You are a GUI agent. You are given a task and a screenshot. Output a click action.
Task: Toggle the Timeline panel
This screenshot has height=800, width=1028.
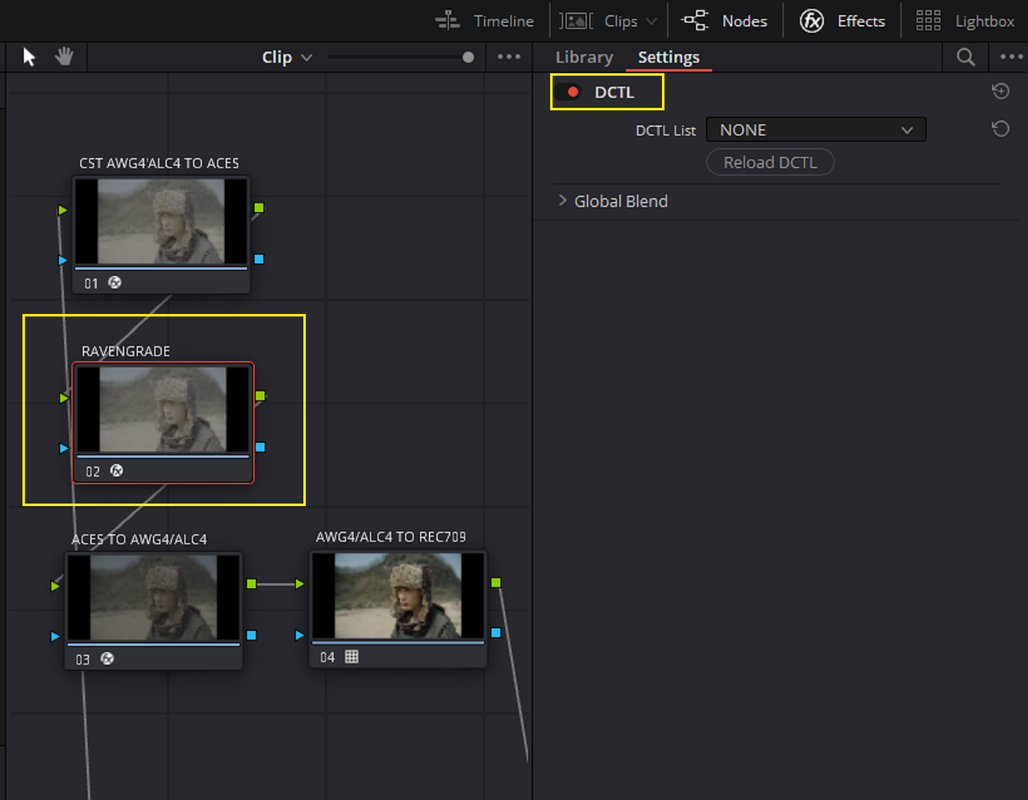coord(484,21)
